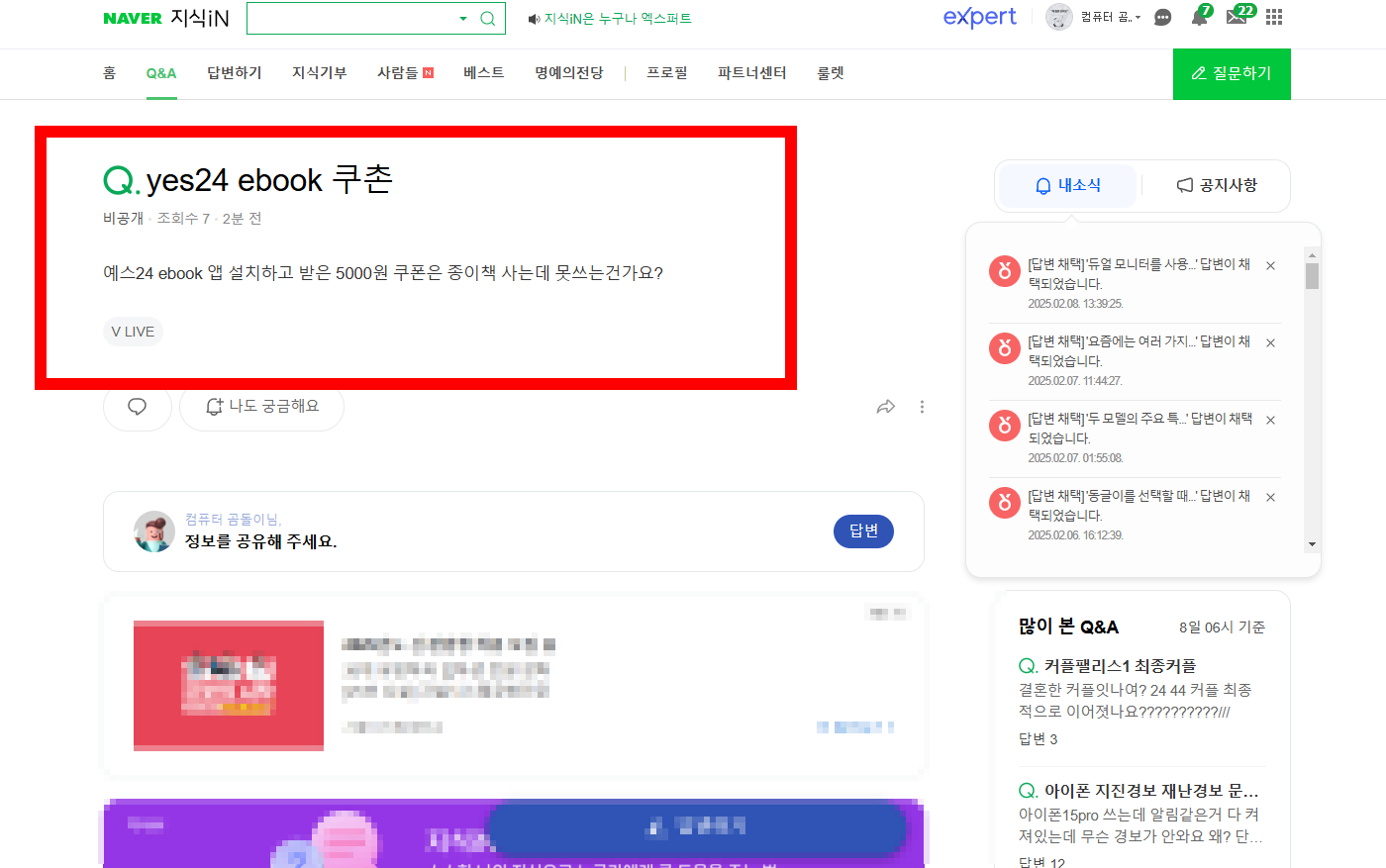Expand the '컴퓨터 곰..' account dropdown

1111,17
